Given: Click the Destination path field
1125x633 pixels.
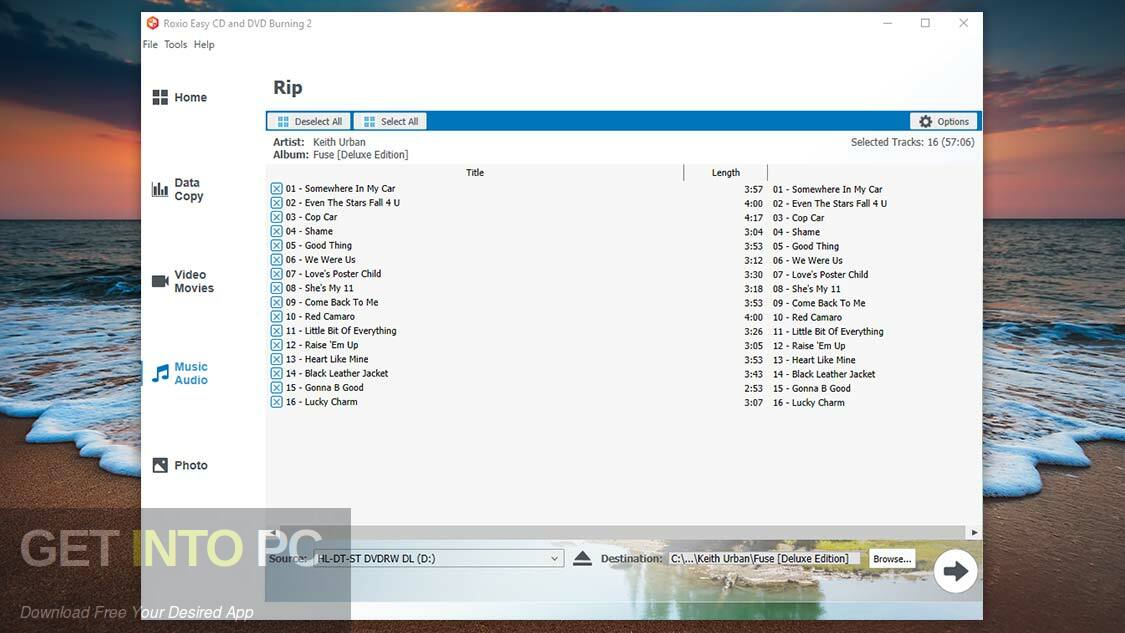Looking at the screenshot, I should 764,558.
